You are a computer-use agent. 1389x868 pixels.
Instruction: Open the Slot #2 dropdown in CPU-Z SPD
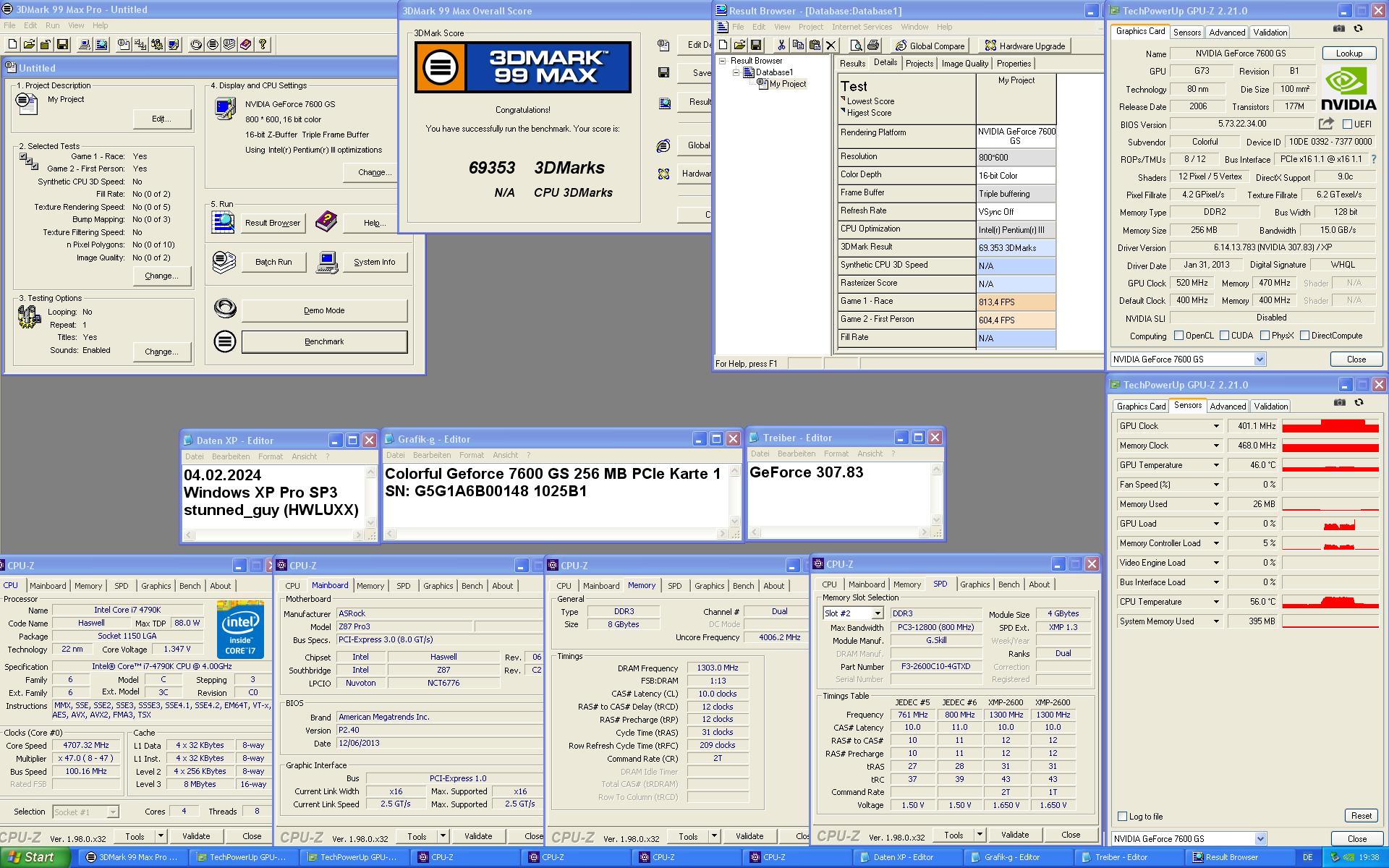pyautogui.click(x=878, y=613)
